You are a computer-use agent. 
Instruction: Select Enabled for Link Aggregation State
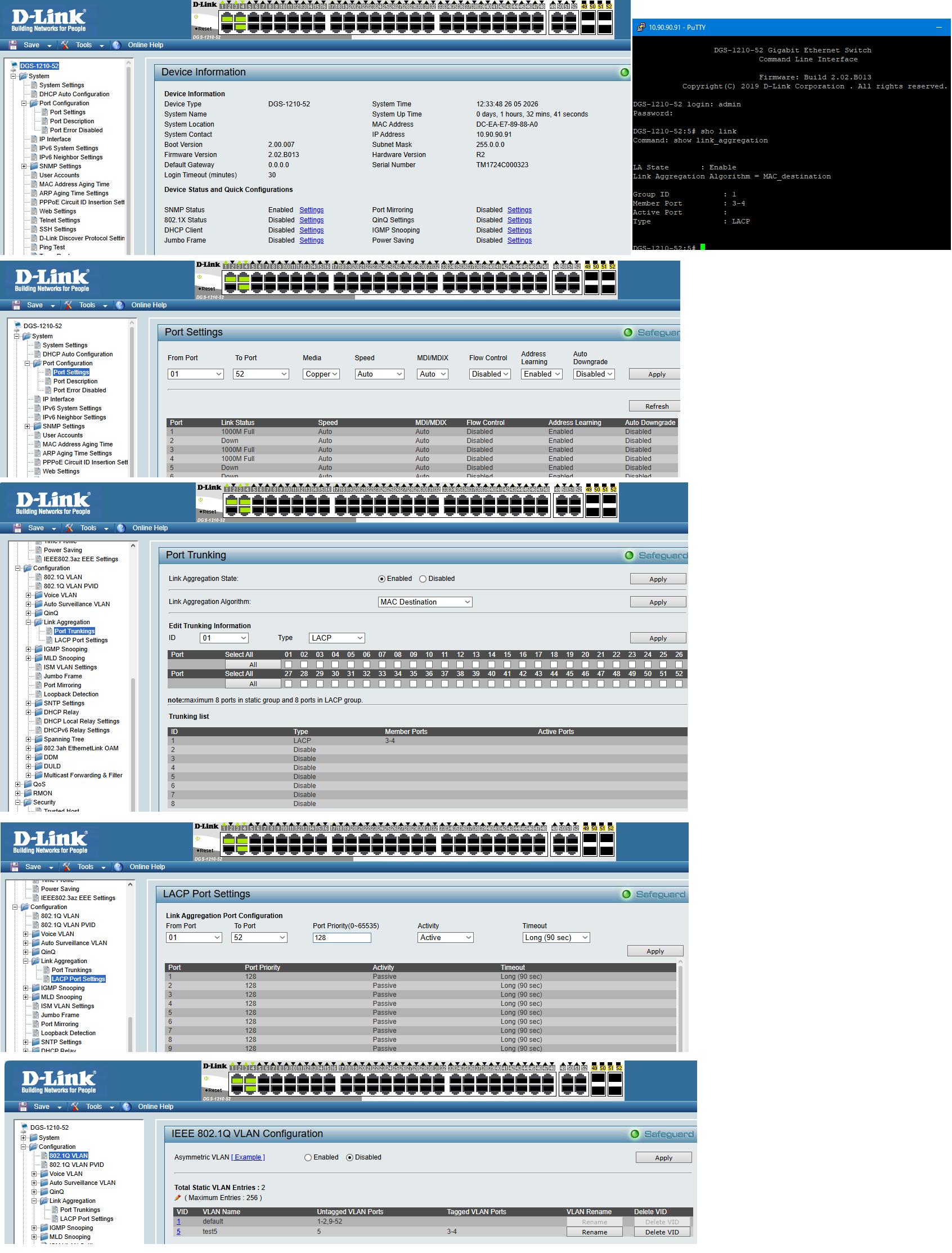tap(382, 579)
